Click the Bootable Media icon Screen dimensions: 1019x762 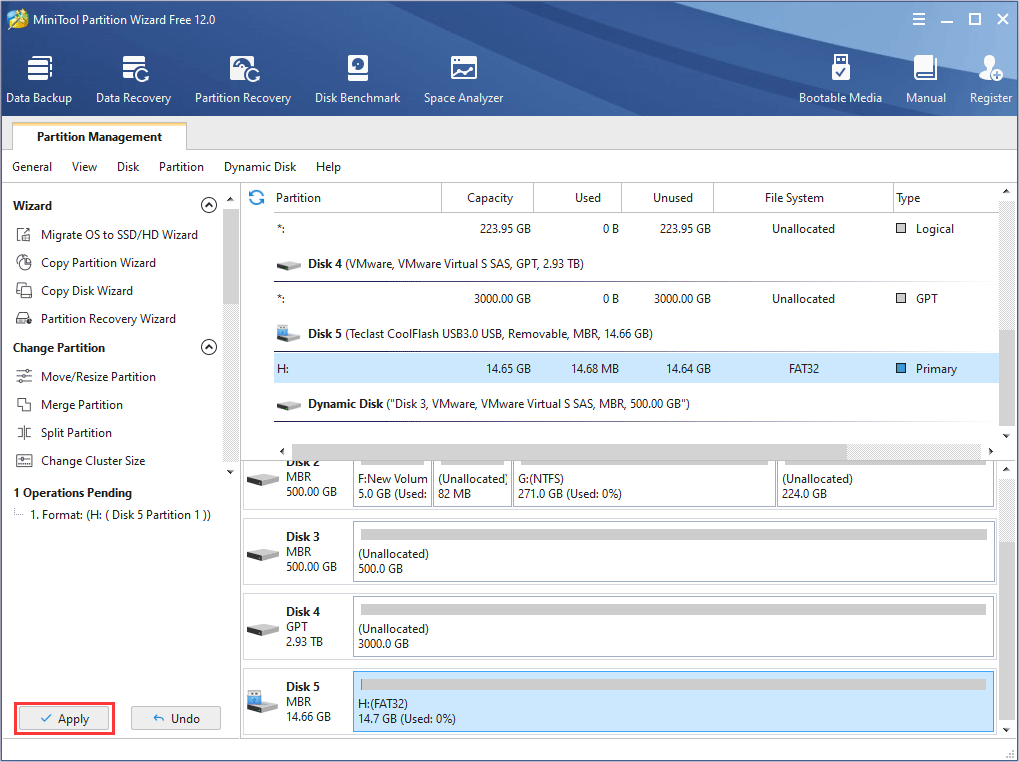[840, 79]
